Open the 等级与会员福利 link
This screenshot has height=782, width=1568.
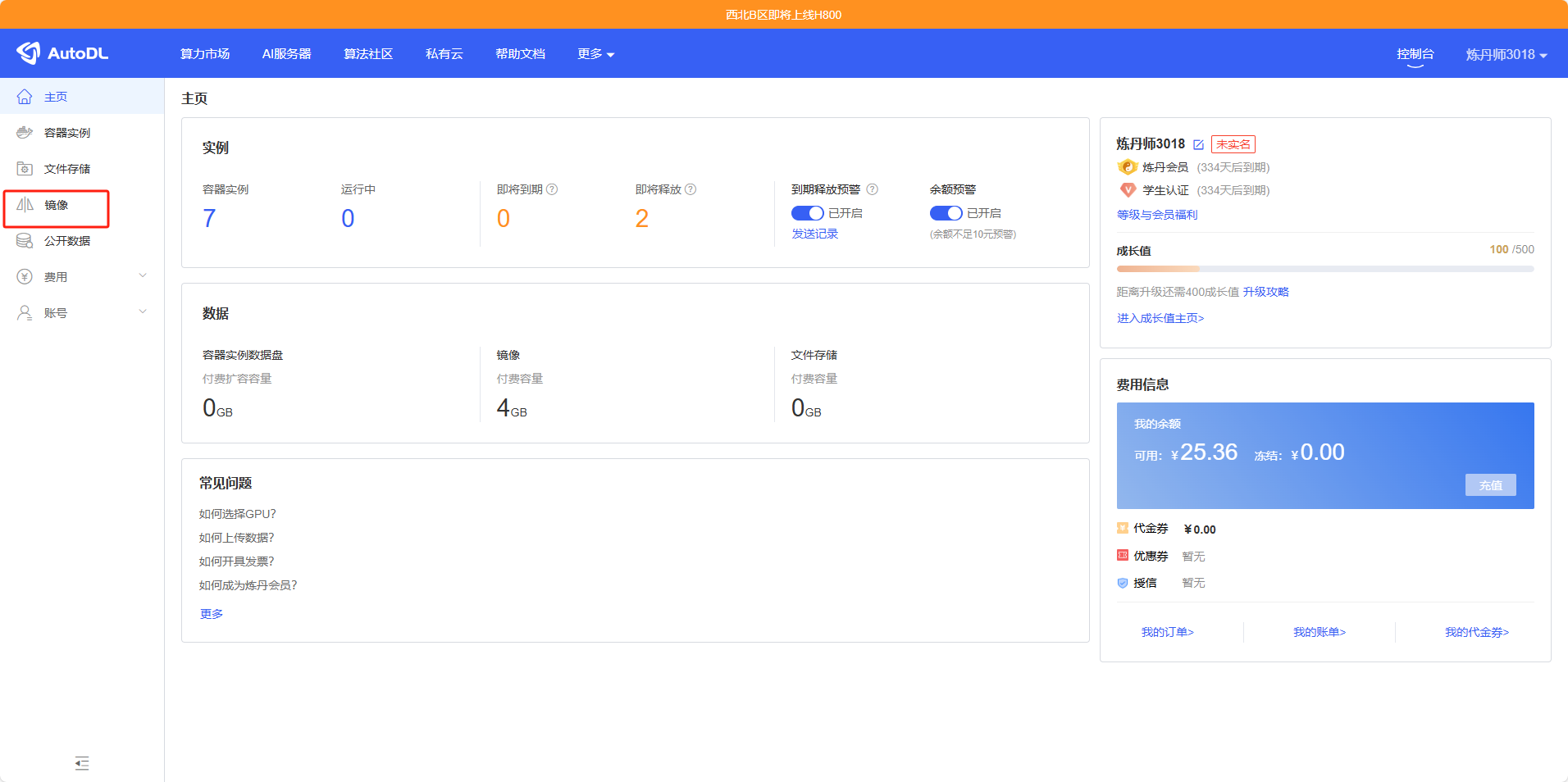click(1157, 215)
